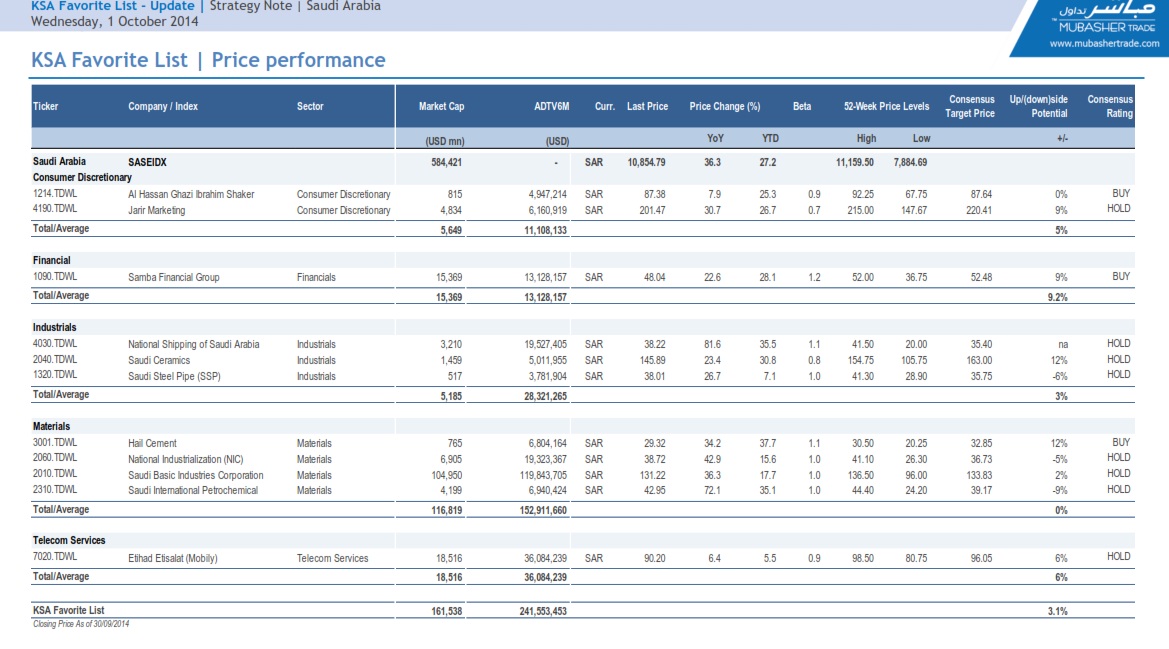
Task: Select the Saudi Basic Industries Corporation row
Action: tap(196, 475)
